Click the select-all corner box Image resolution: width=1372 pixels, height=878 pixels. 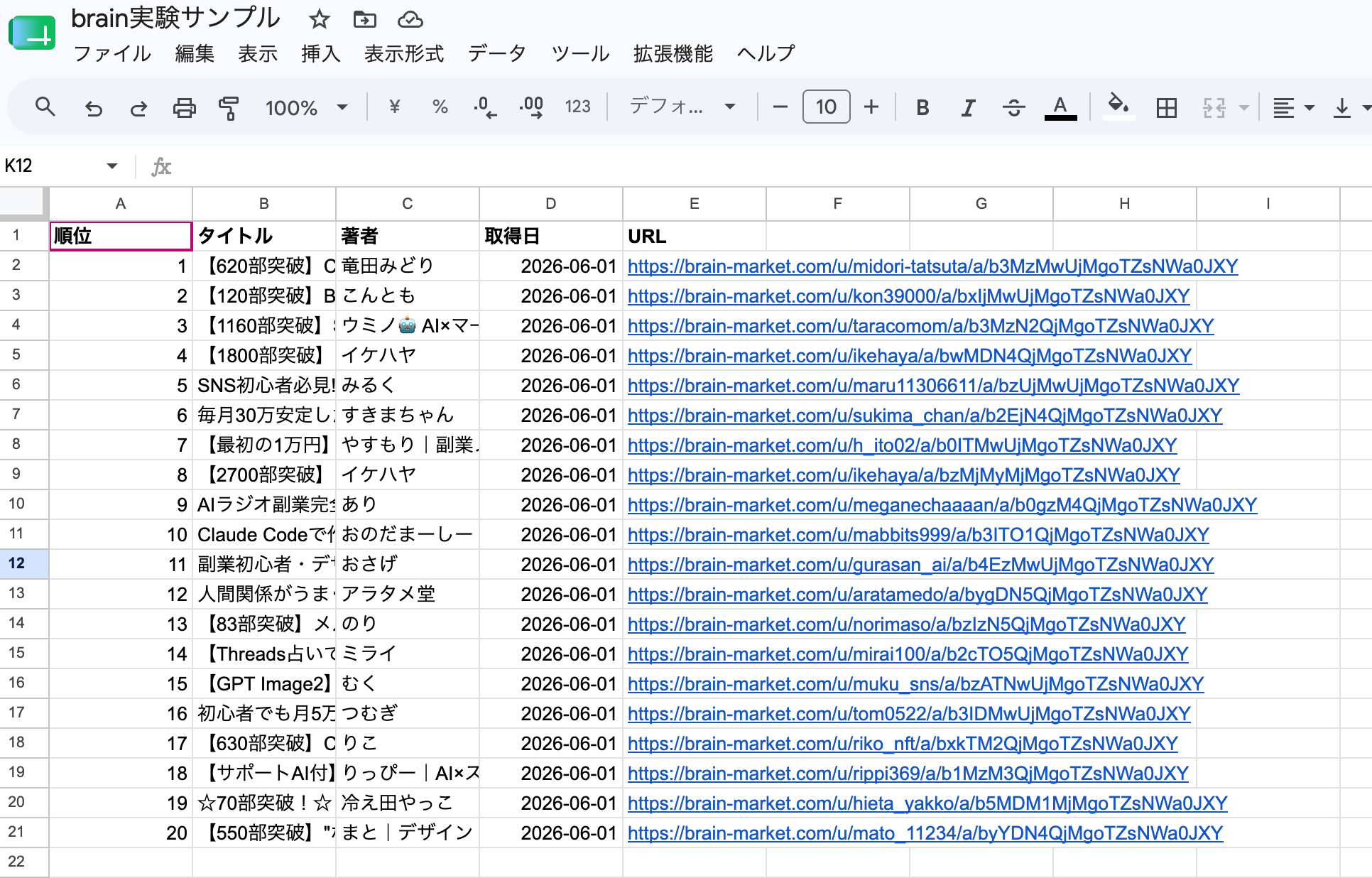(23, 204)
